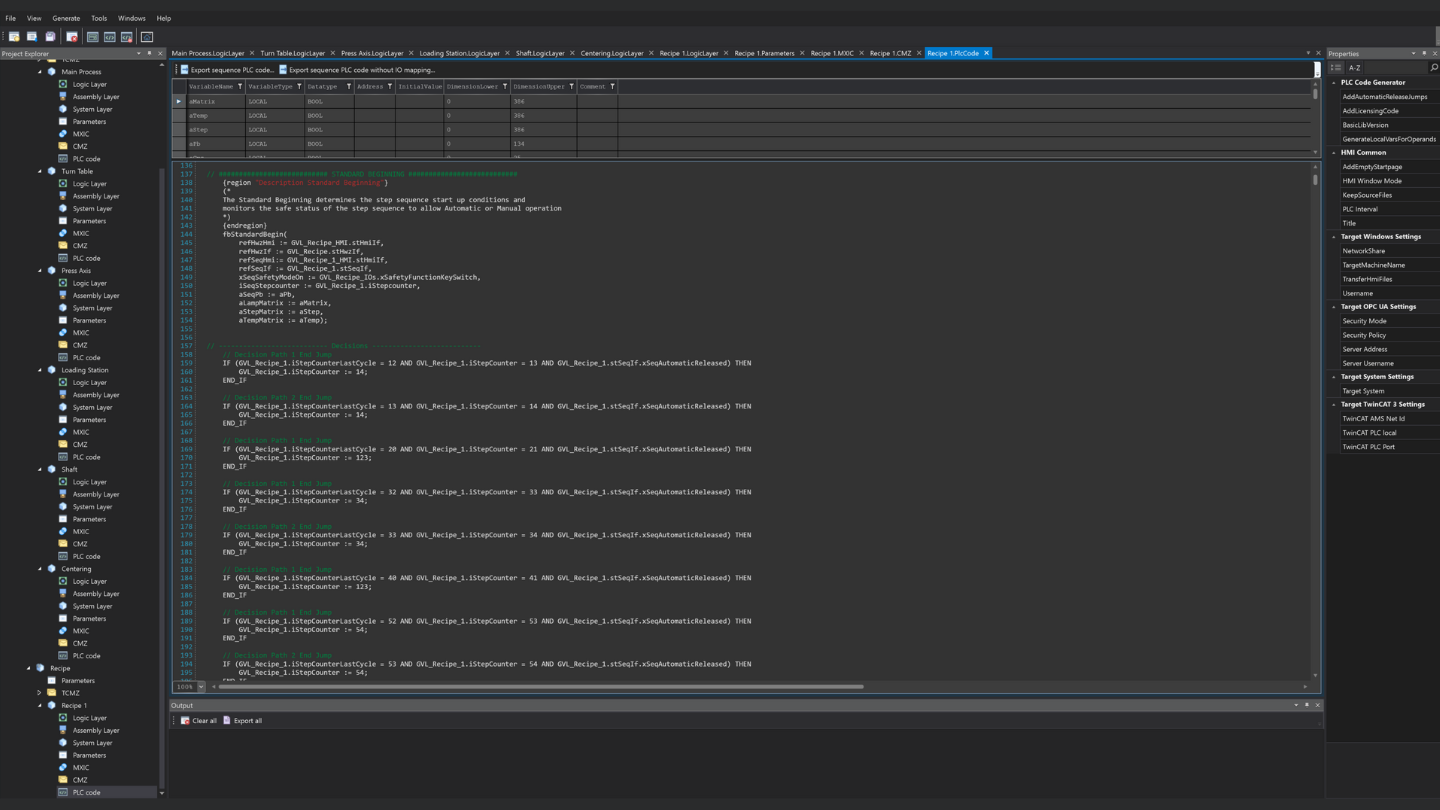This screenshot has width=1440, height=810.
Task: Click the Clear all icon in Output panel
Action: coord(185,720)
